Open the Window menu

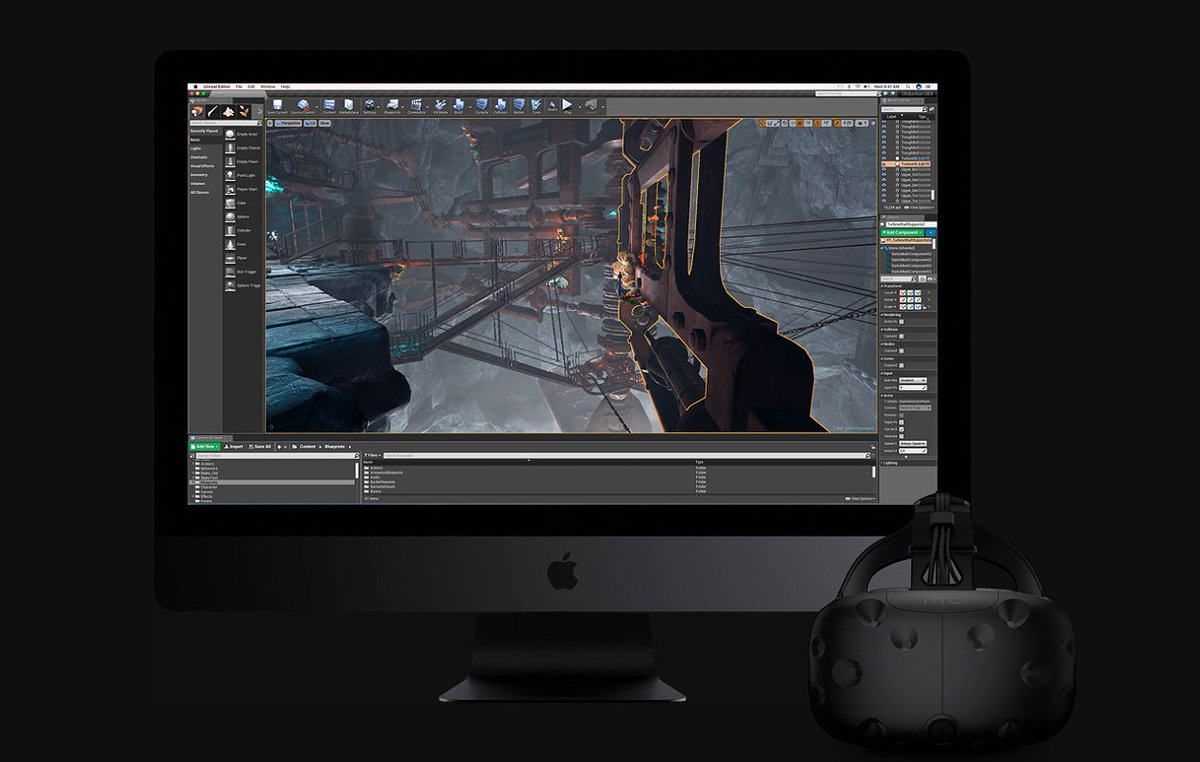coord(268,87)
